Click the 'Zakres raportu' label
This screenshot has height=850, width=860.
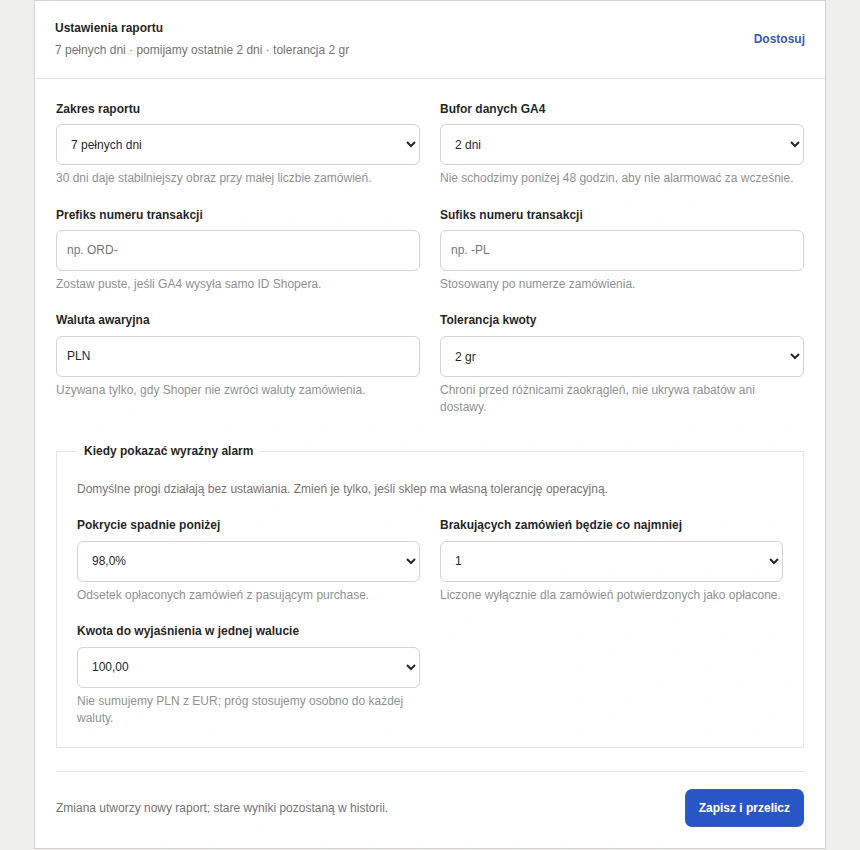tap(98, 109)
